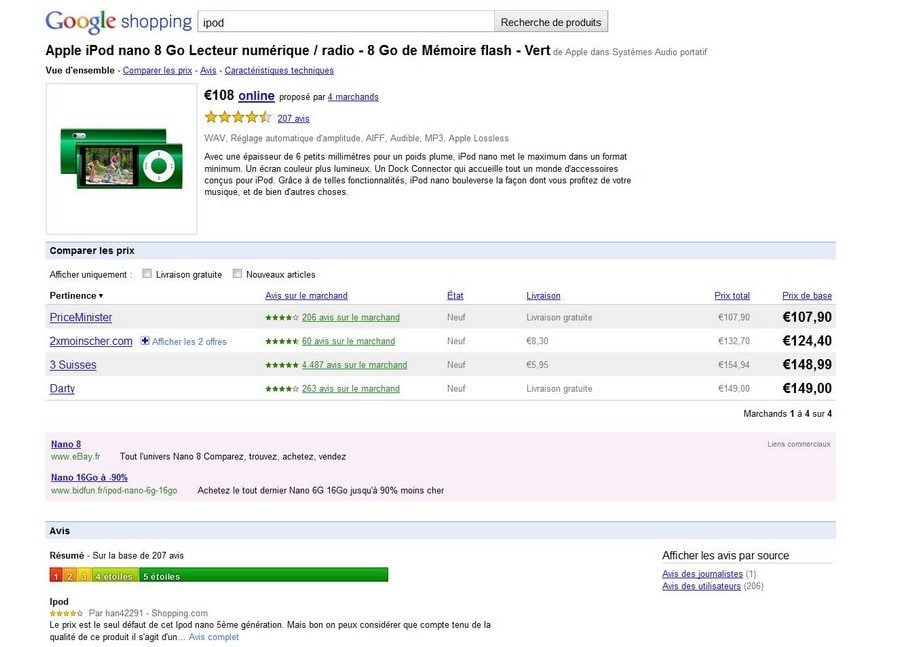Click the search field containing ipod
Viewport: 900px width, 647px height.
click(345, 22)
